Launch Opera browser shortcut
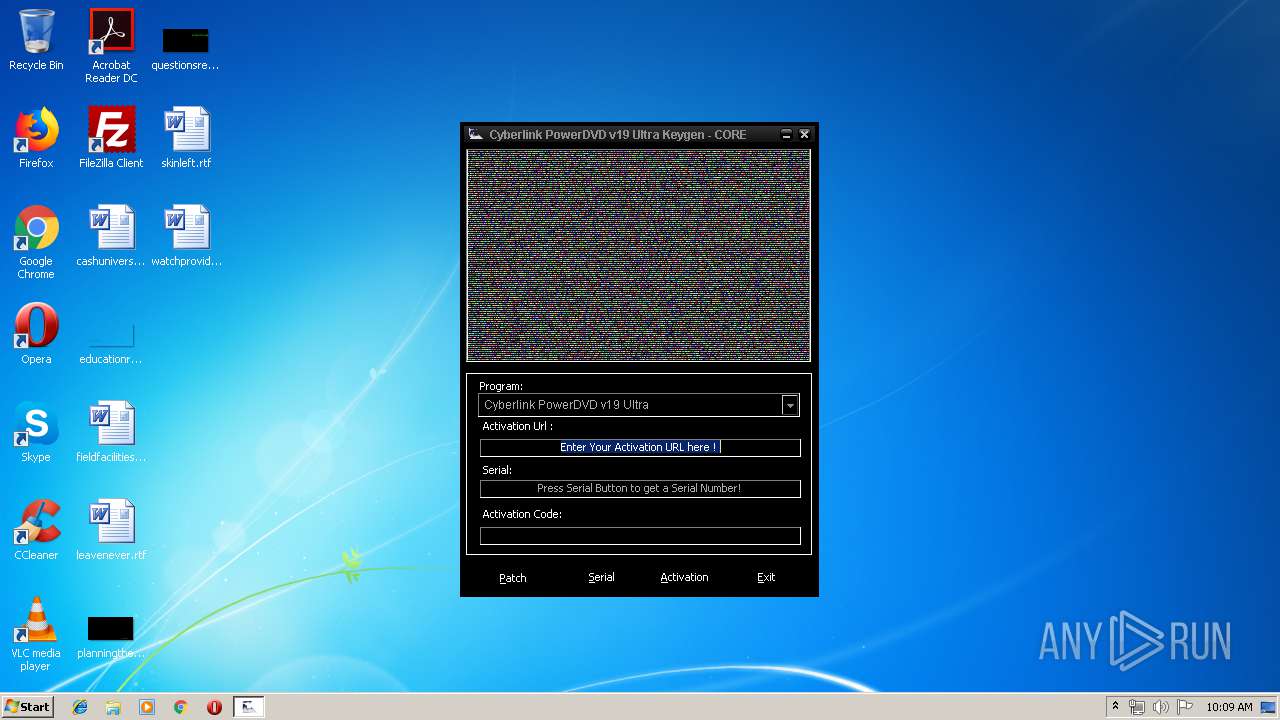 tap(36, 334)
